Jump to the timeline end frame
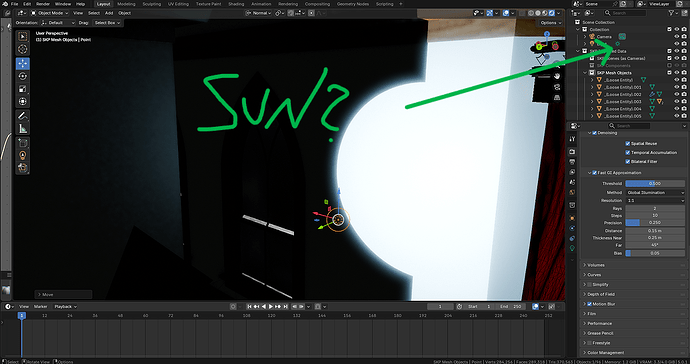690x364 pixels. click(x=285, y=306)
